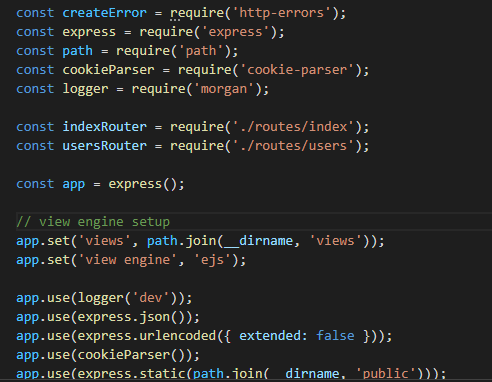Click the indexRouter variable name
Image resolution: width=492 pixels, height=382 pixels.
click(104, 127)
